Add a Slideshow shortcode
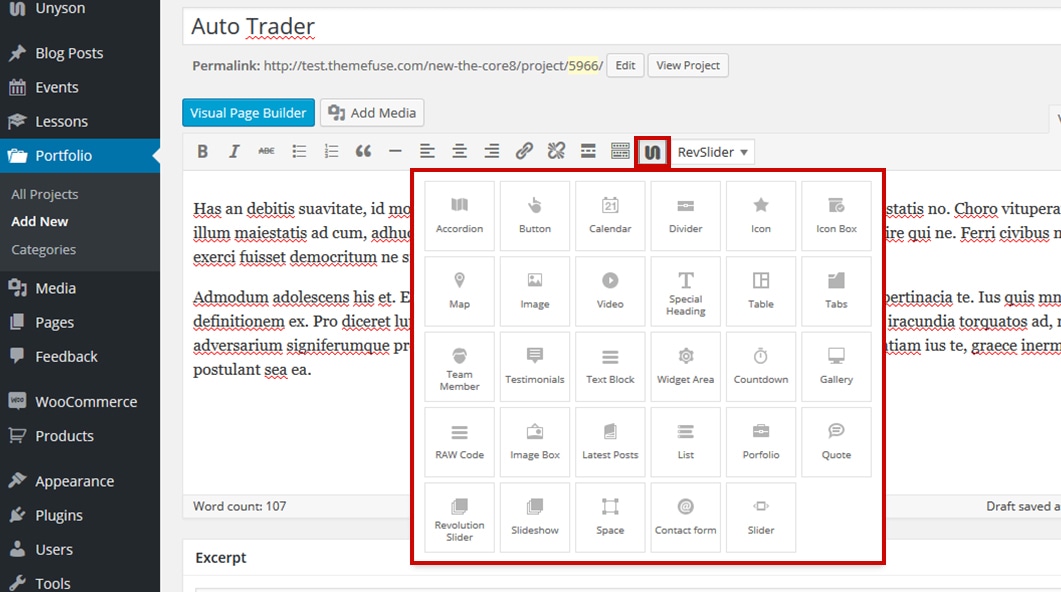 click(x=535, y=518)
